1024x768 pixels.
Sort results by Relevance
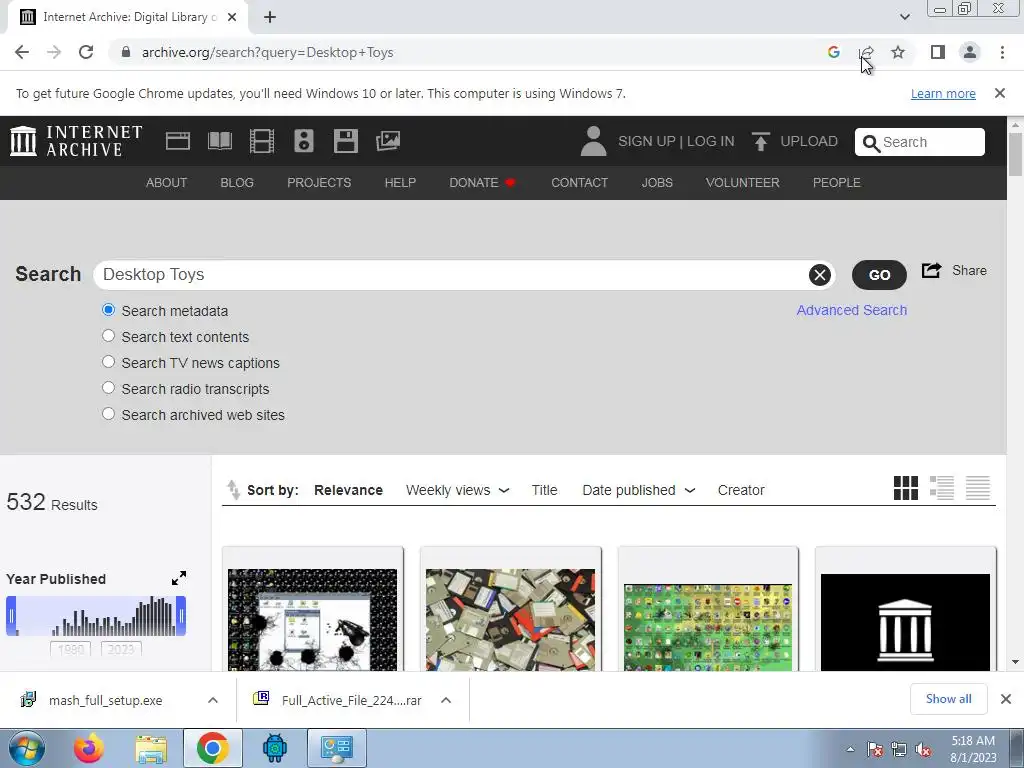tap(348, 490)
